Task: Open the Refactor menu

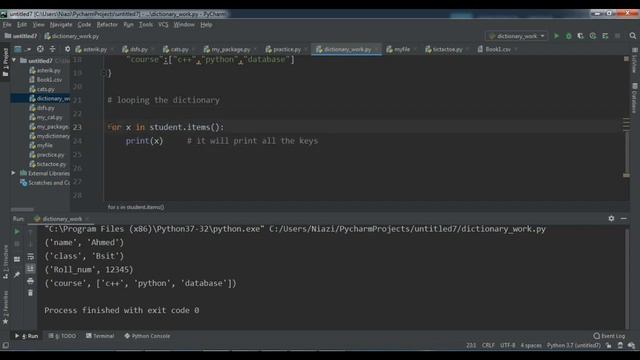Action: [x=107, y=24]
